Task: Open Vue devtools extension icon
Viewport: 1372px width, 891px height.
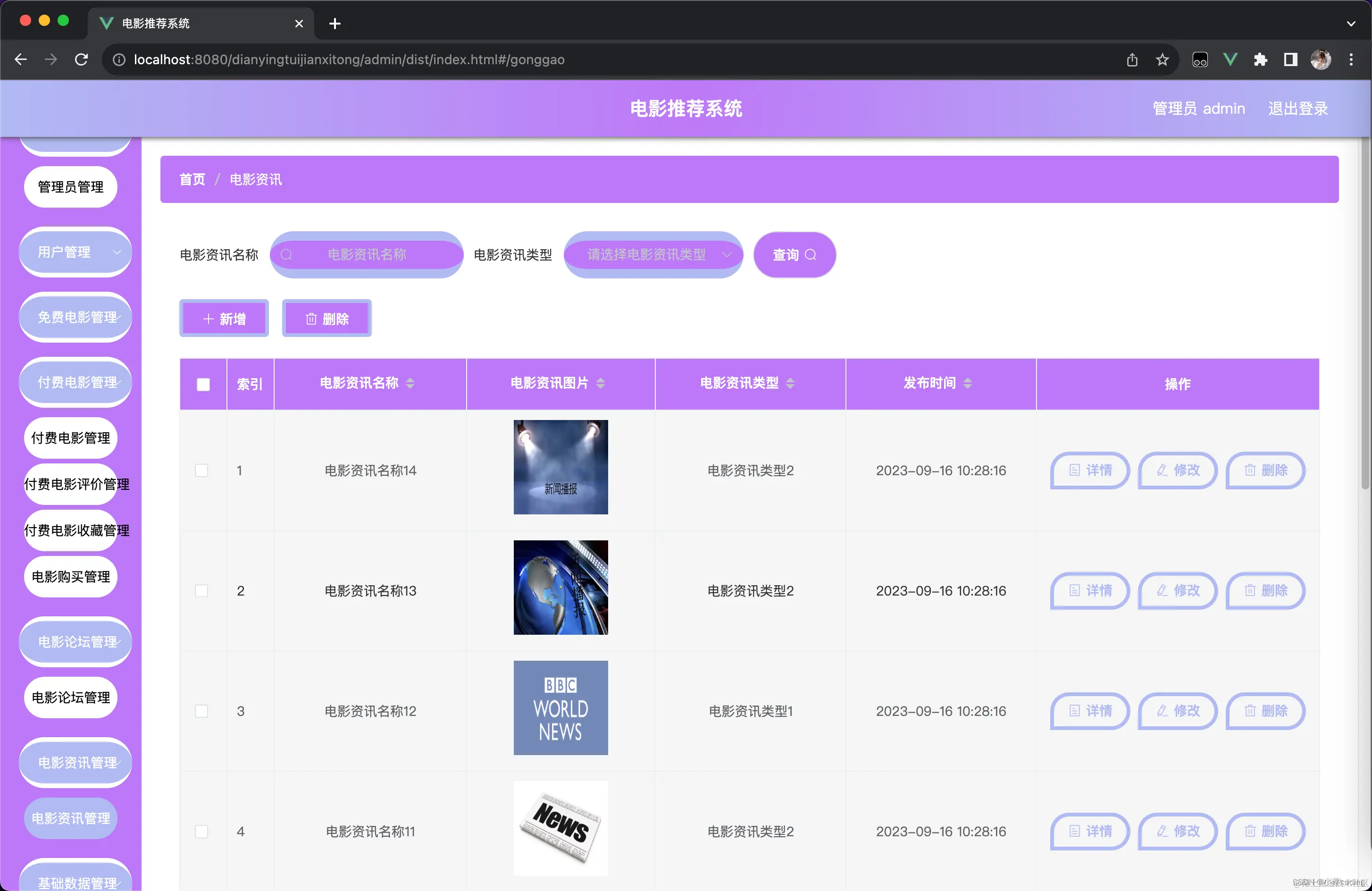Action: [x=1230, y=59]
